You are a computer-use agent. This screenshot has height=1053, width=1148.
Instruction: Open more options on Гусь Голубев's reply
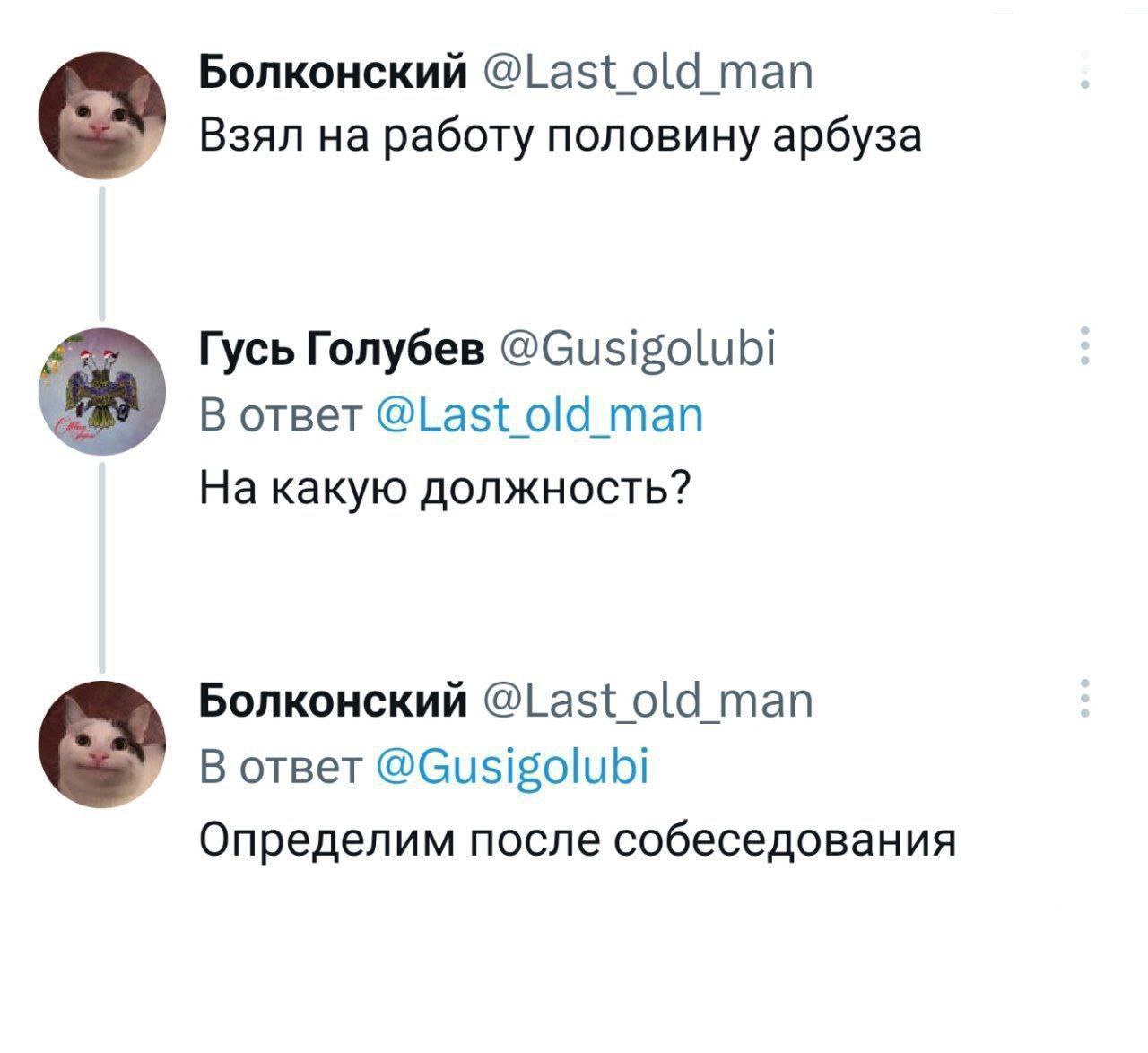[x=1085, y=345]
